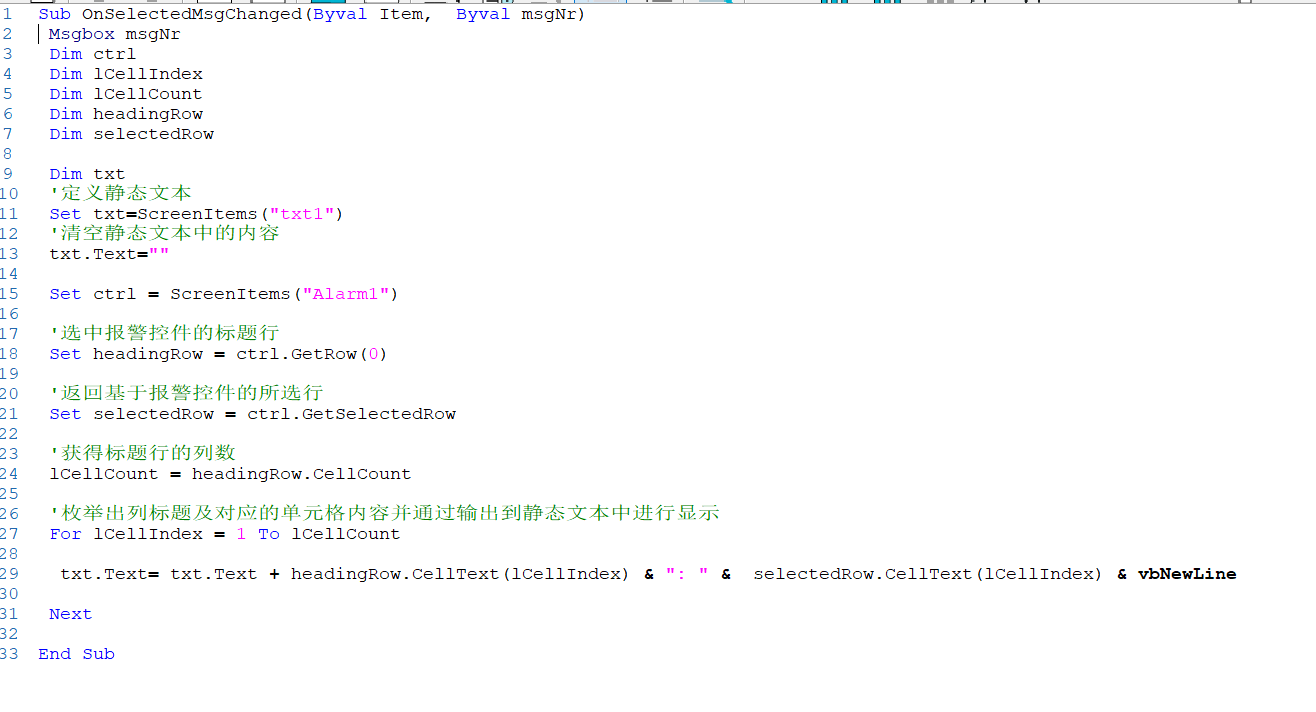Screen dimensions: 1316x712
Task: Click the "Alarm1" string literal
Action: [x=345, y=294]
